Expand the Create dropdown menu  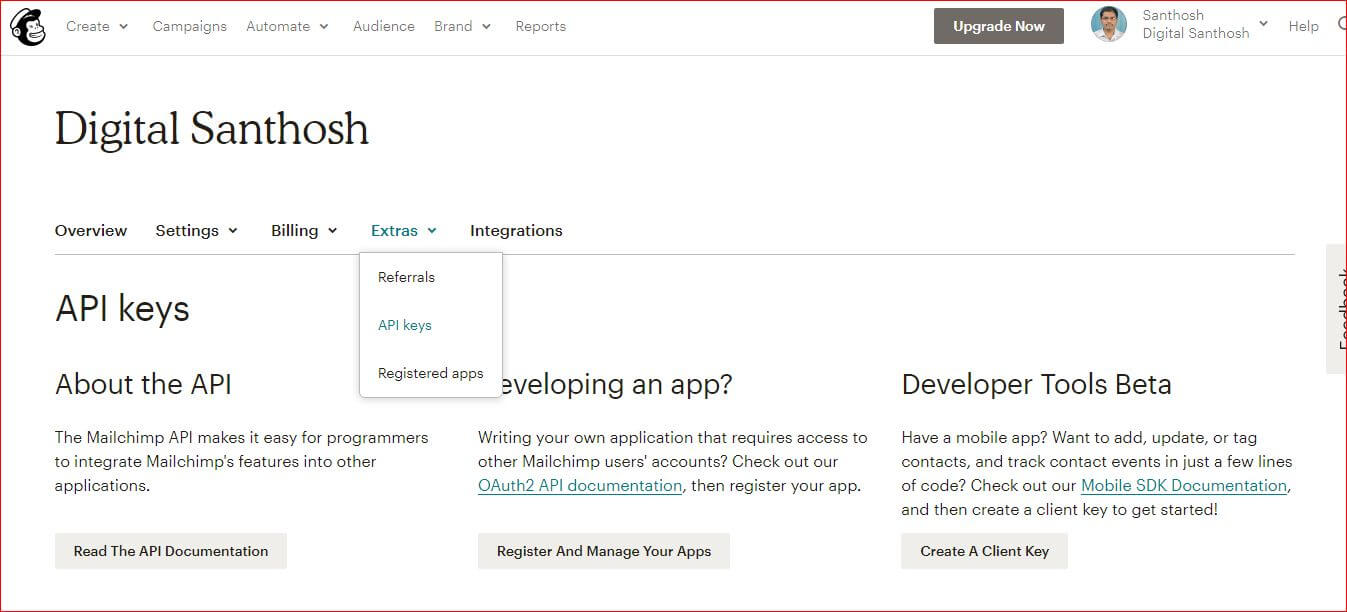(97, 26)
